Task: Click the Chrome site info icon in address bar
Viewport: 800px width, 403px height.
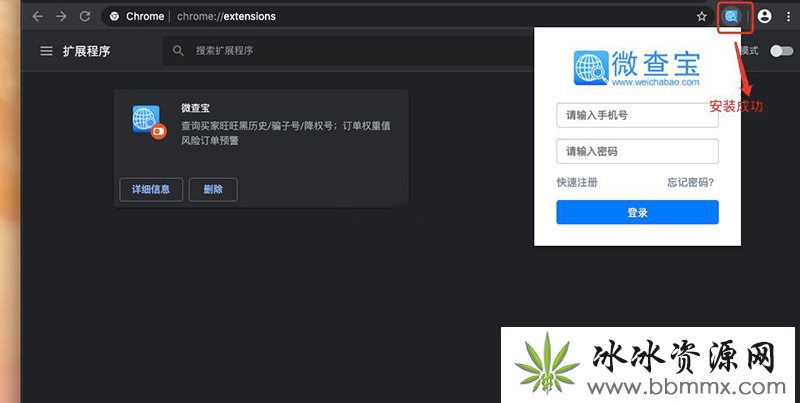Action: (x=114, y=16)
